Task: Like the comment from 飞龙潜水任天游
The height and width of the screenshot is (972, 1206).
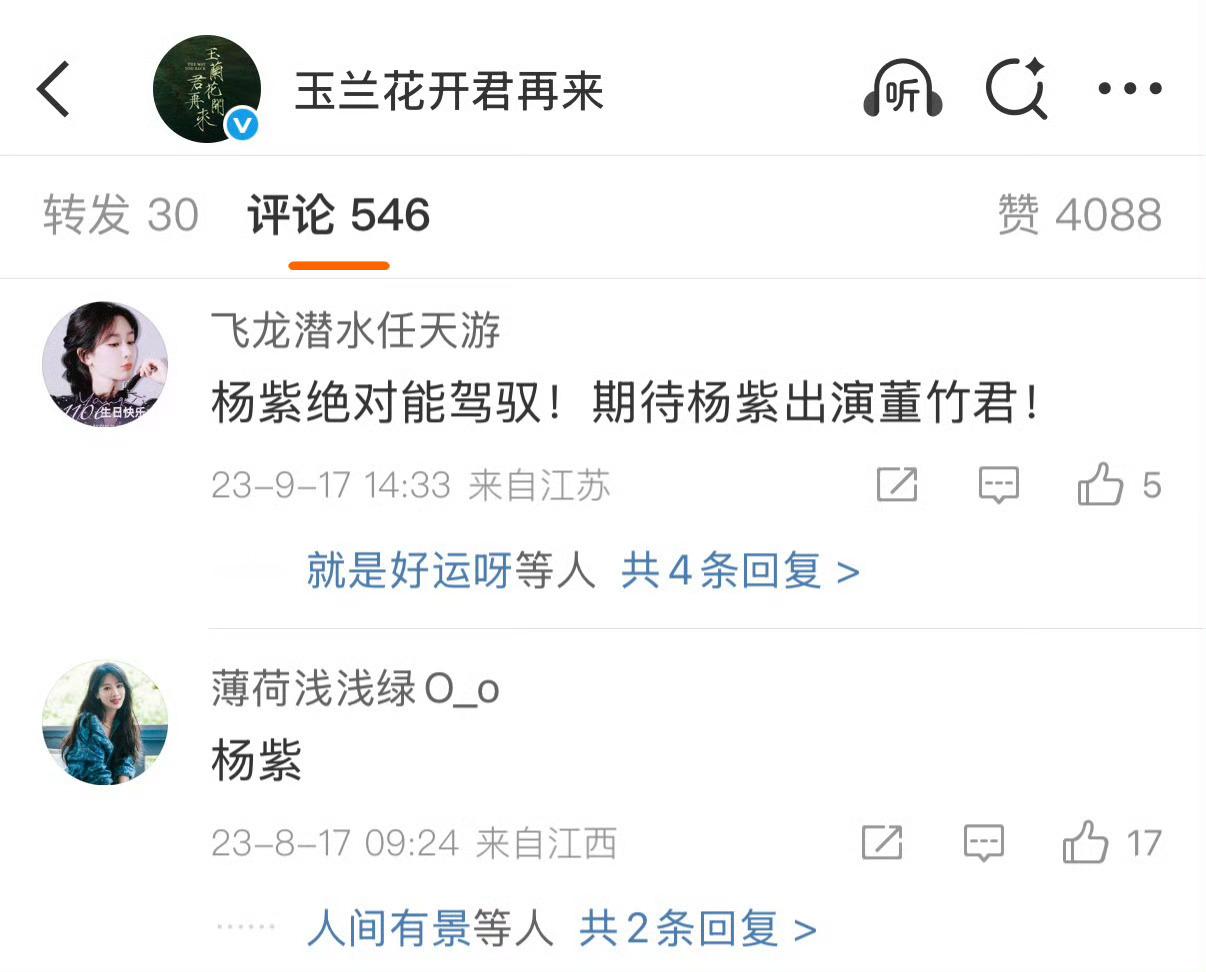Action: 1120,485
